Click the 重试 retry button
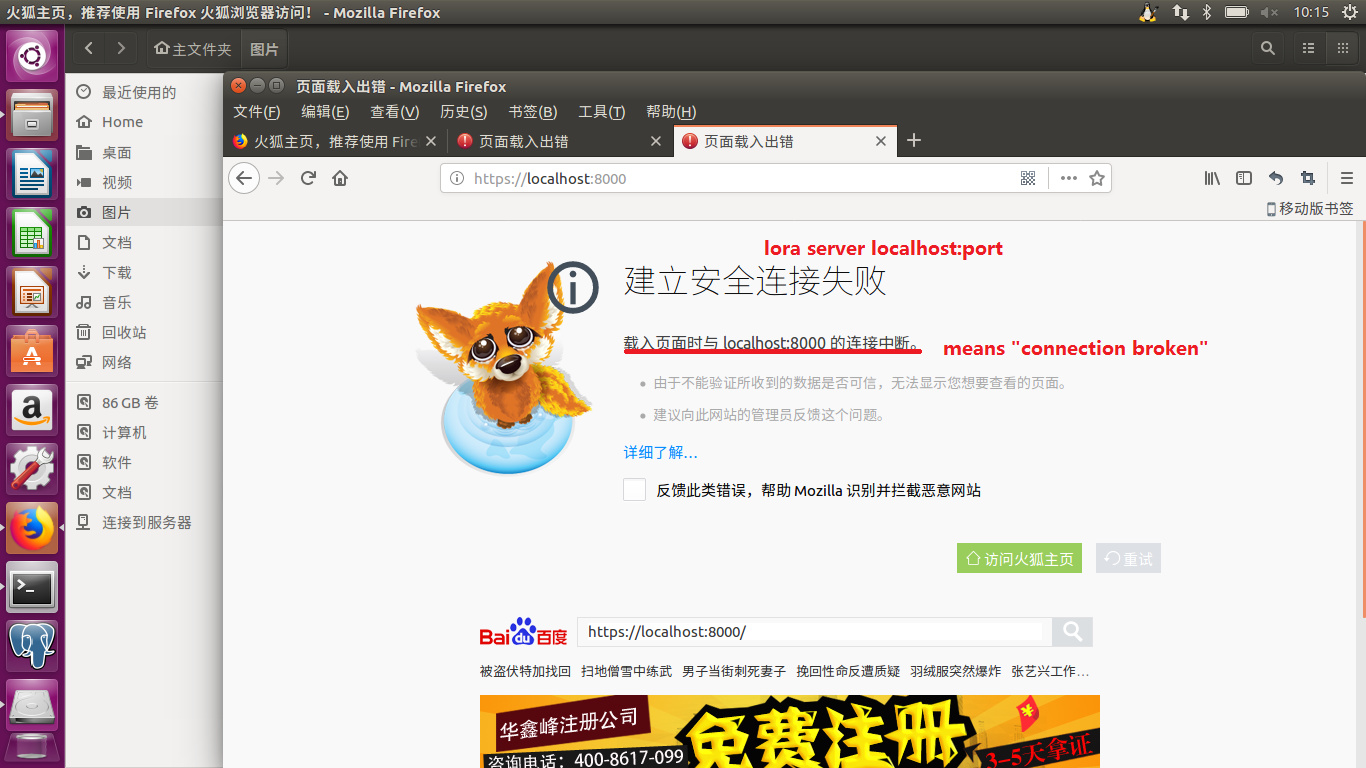 point(1128,559)
